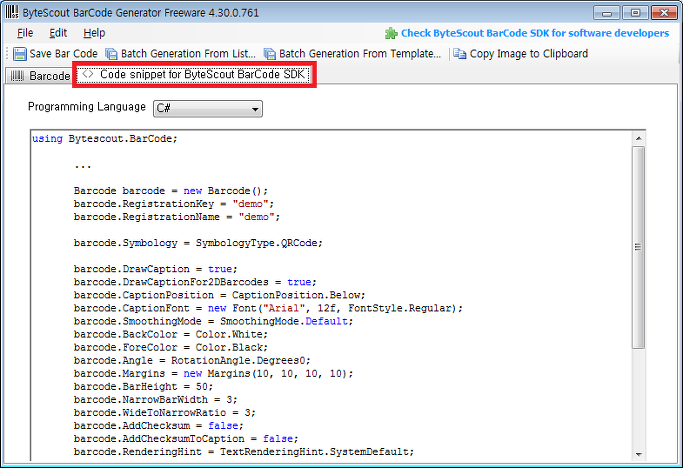Click the line 'using Bytescout.BarCode;'
Viewport: 683px width, 468px height.
105,139
